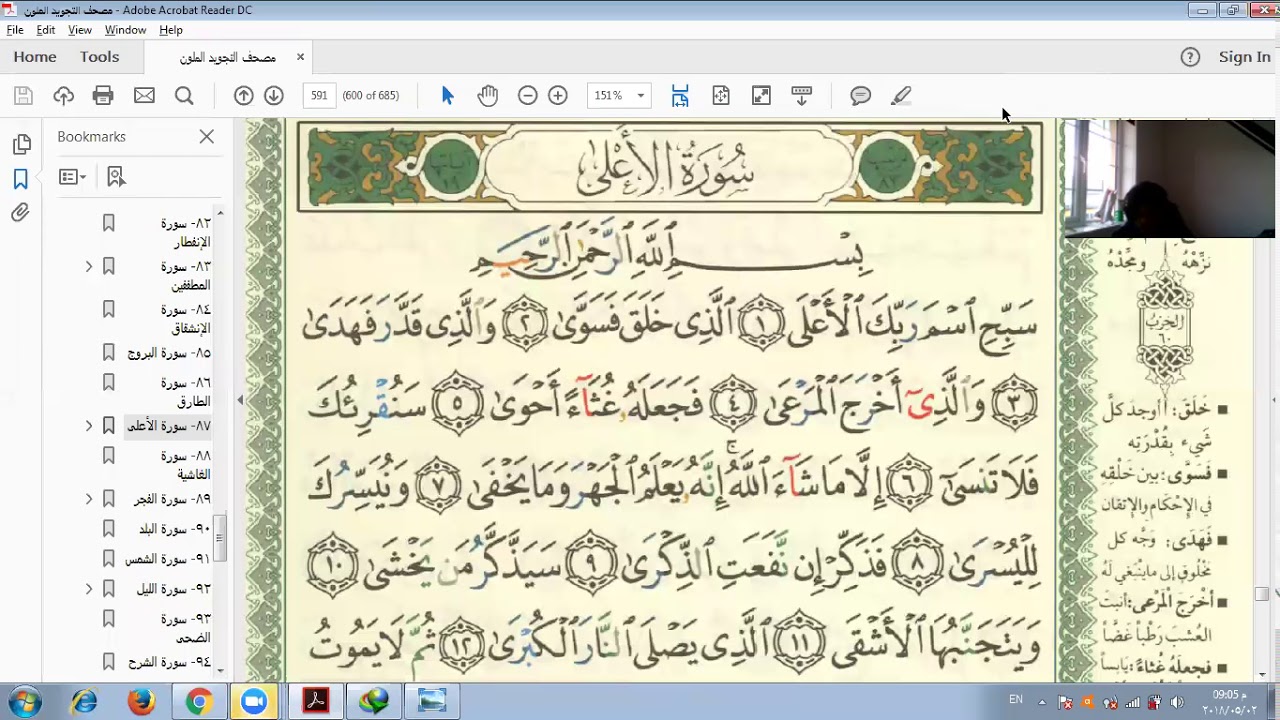Print the document using printer icon
The width and height of the screenshot is (1280, 720).
pyautogui.click(x=103, y=96)
